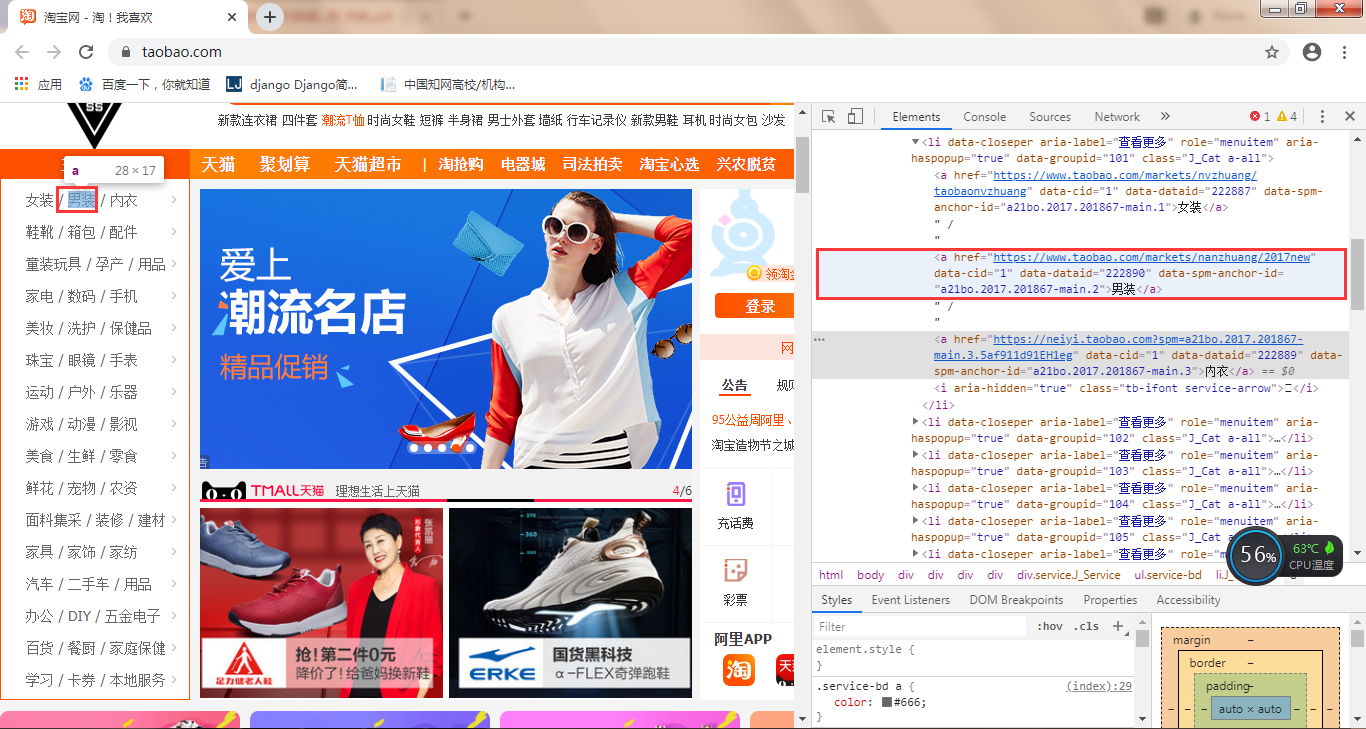Screen dimensions: 1366x729
Task: Switch to the Console tab
Action: point(985,117)
